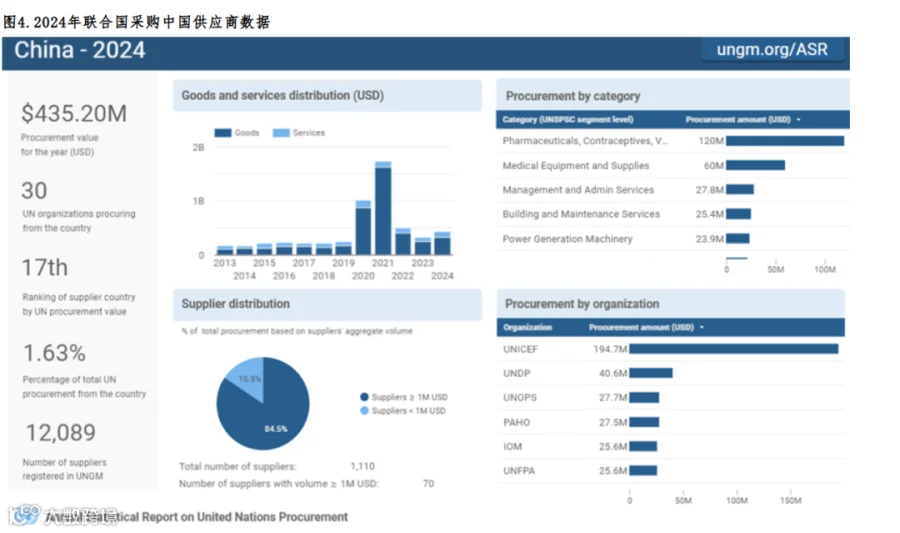The image size is (900, 533).
Task: Click the UNICEF 194.7M bar
Action: coord(734,349)
